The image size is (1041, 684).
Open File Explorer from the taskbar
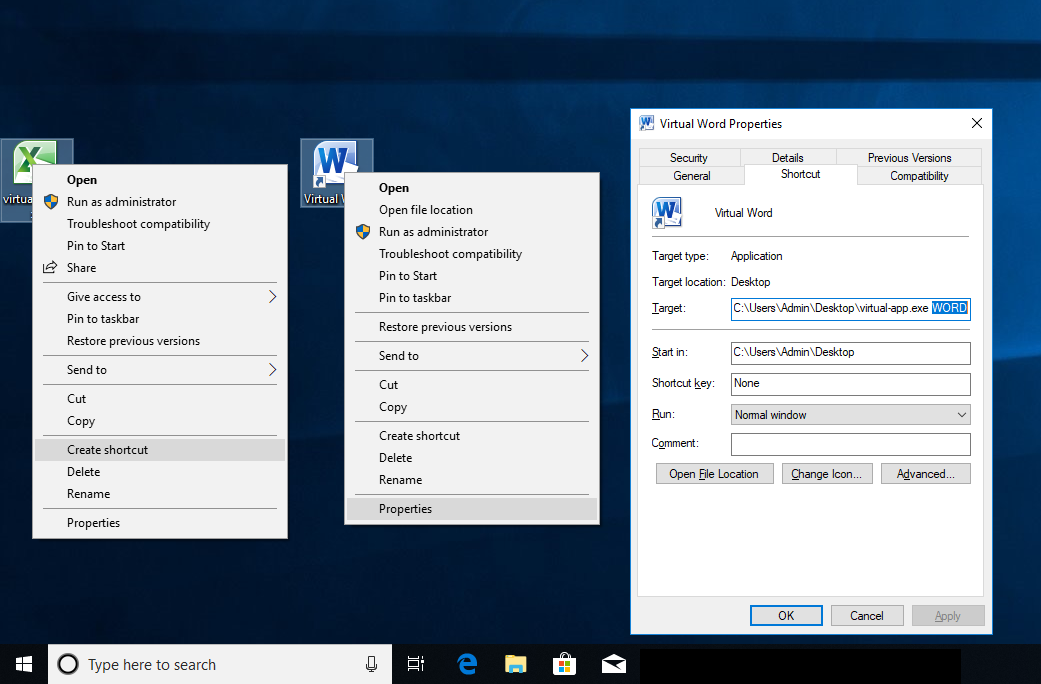(515, 664)
